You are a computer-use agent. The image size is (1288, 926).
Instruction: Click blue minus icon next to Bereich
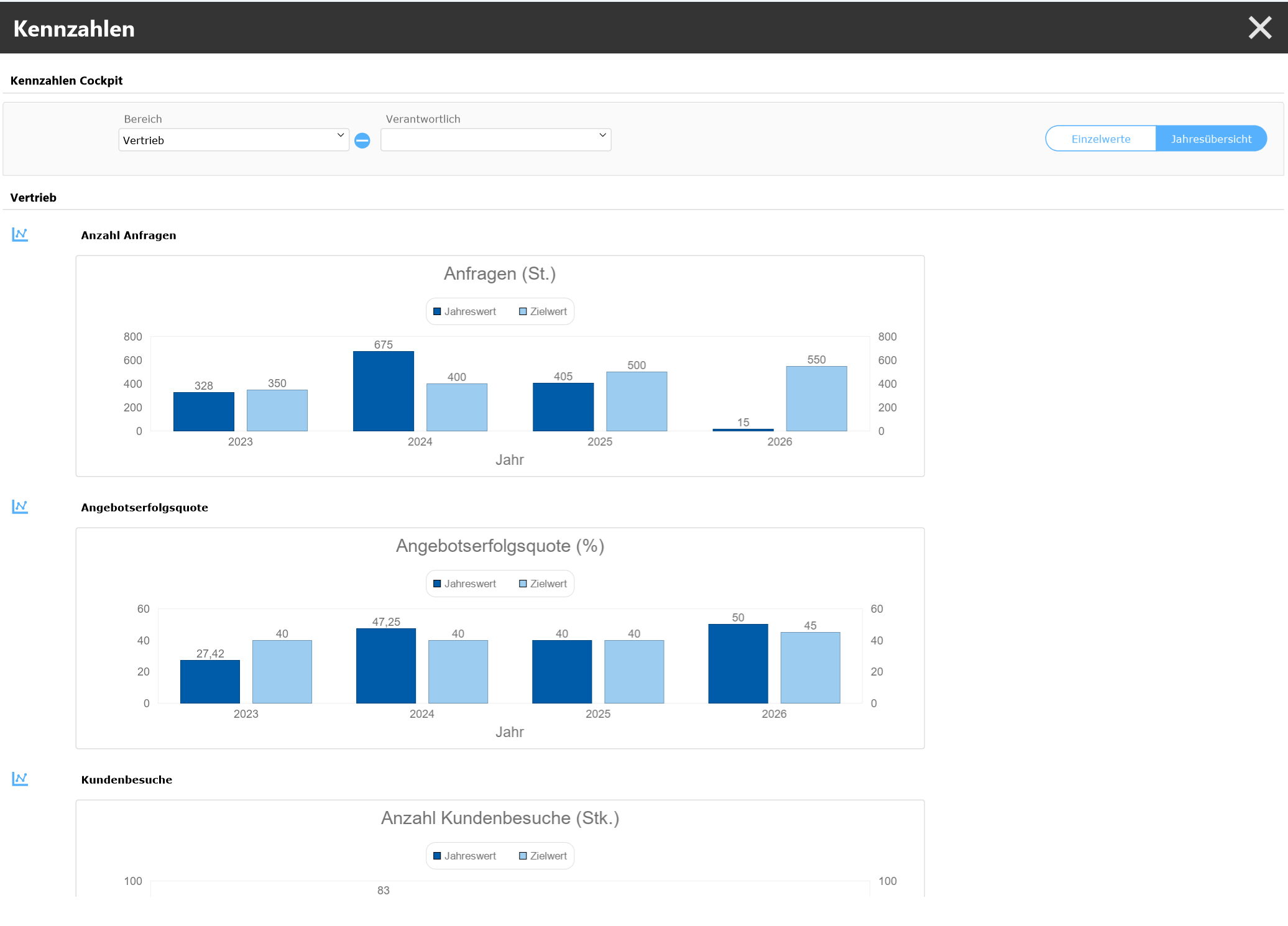point(362,140)
